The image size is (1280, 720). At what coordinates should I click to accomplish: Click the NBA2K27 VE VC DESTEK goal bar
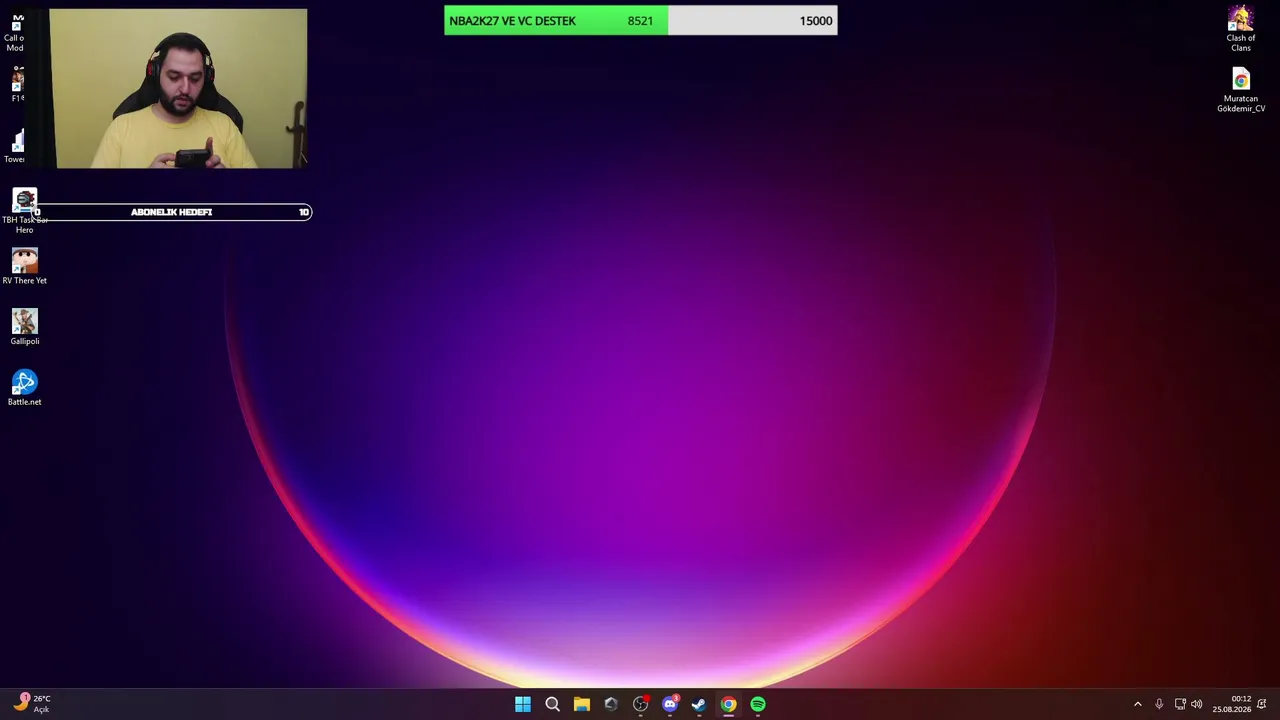[641, 20]
